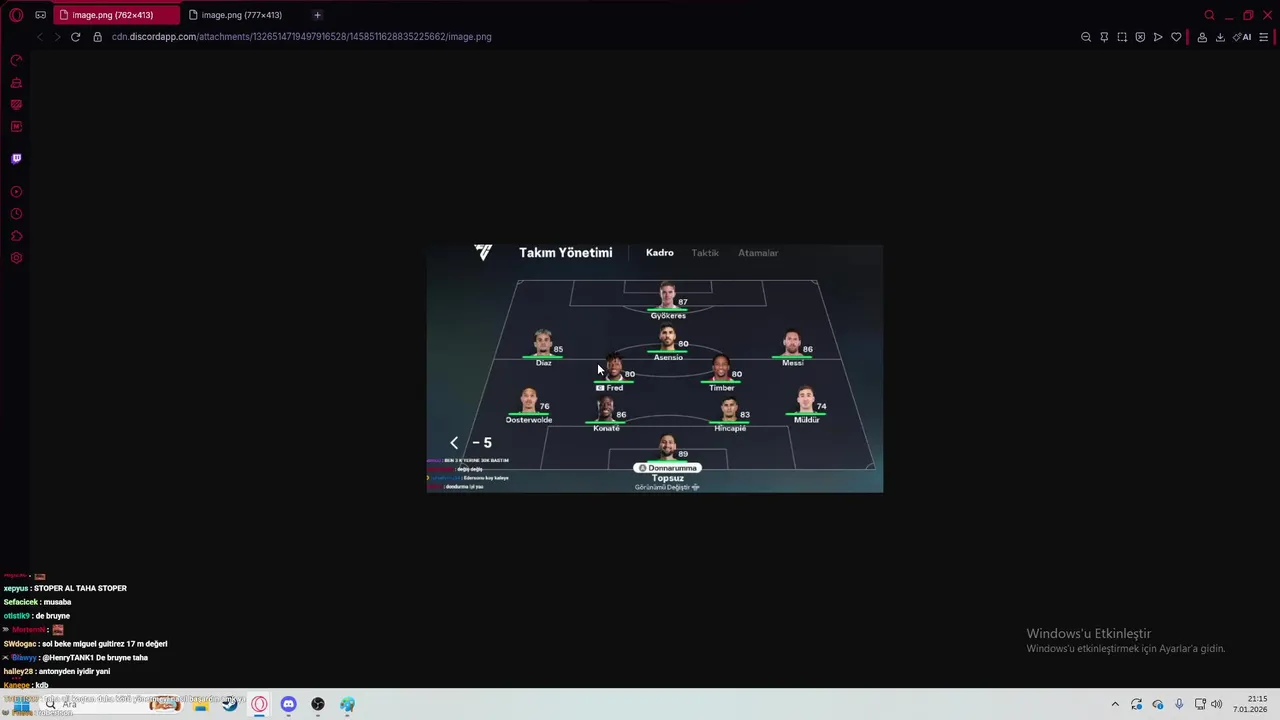Open Easy Setup sliders menu
This screenshot has height=720, width=1280.
point(1264,37)
